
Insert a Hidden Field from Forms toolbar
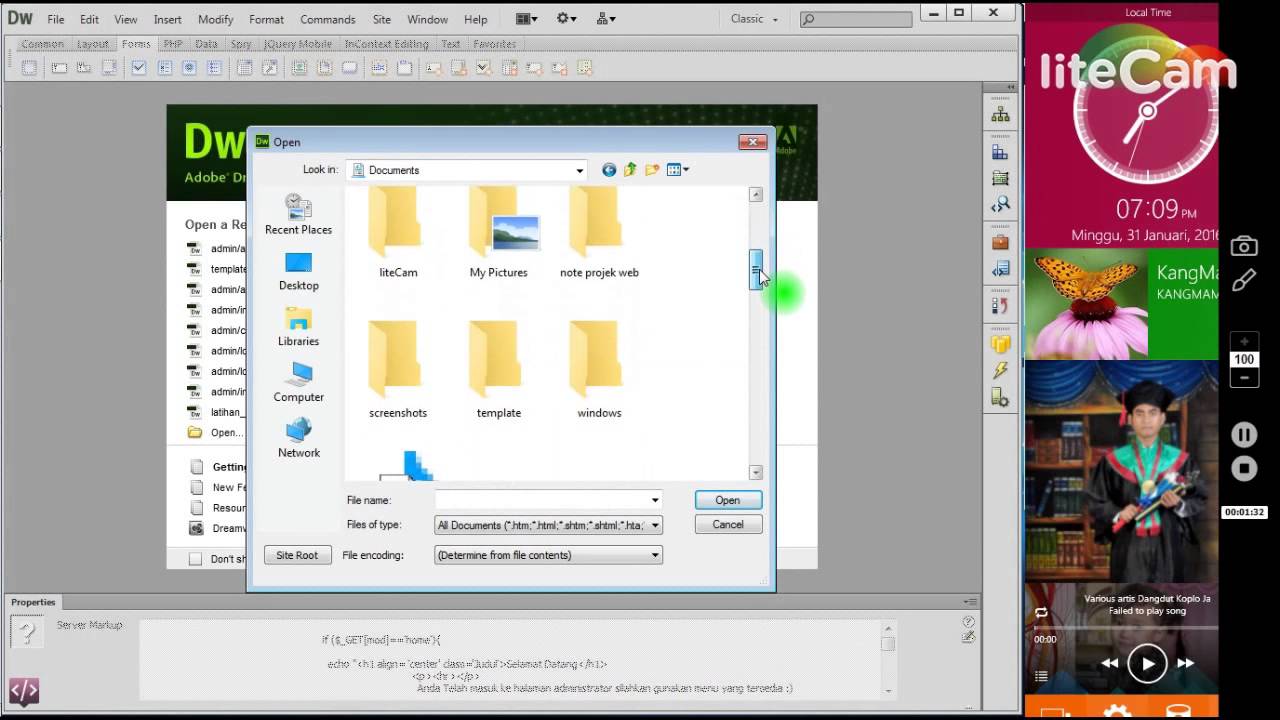84,68
